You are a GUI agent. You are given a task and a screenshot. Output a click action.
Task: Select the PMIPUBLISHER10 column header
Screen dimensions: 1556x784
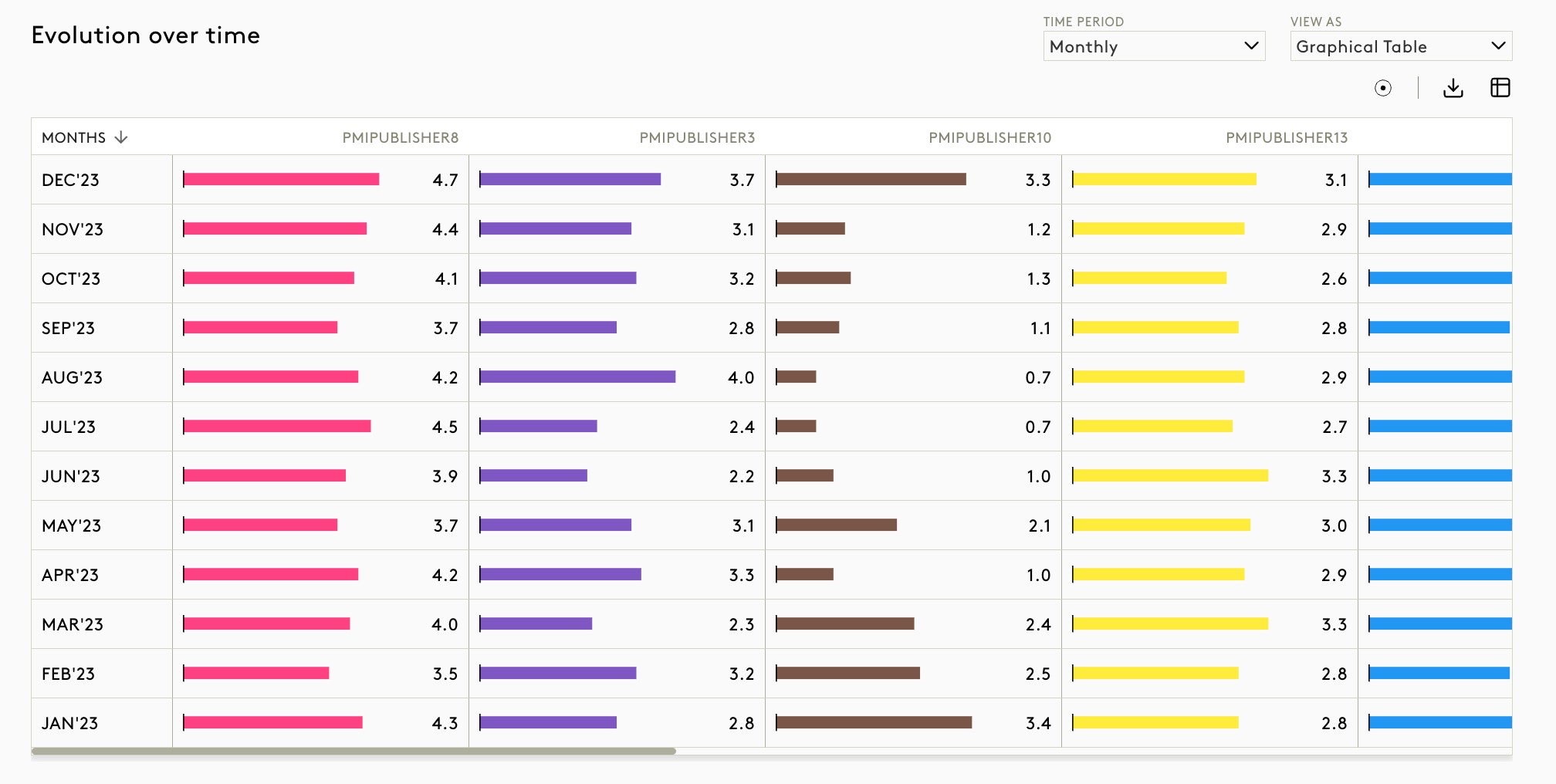pos(989,137)
